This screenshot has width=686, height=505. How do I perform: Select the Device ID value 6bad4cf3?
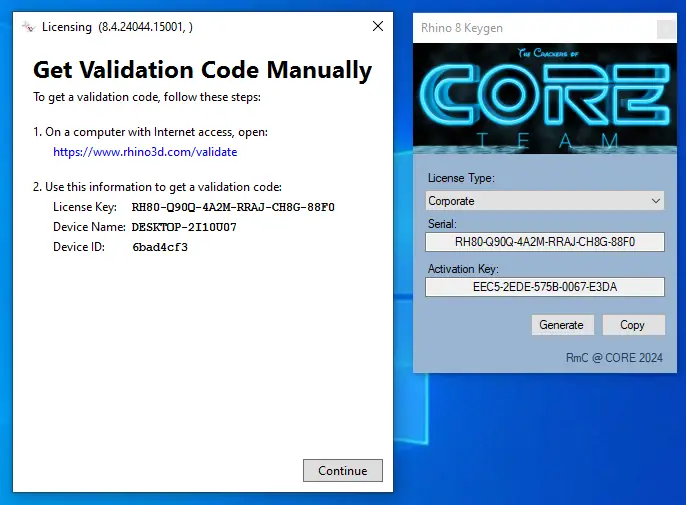160,247
